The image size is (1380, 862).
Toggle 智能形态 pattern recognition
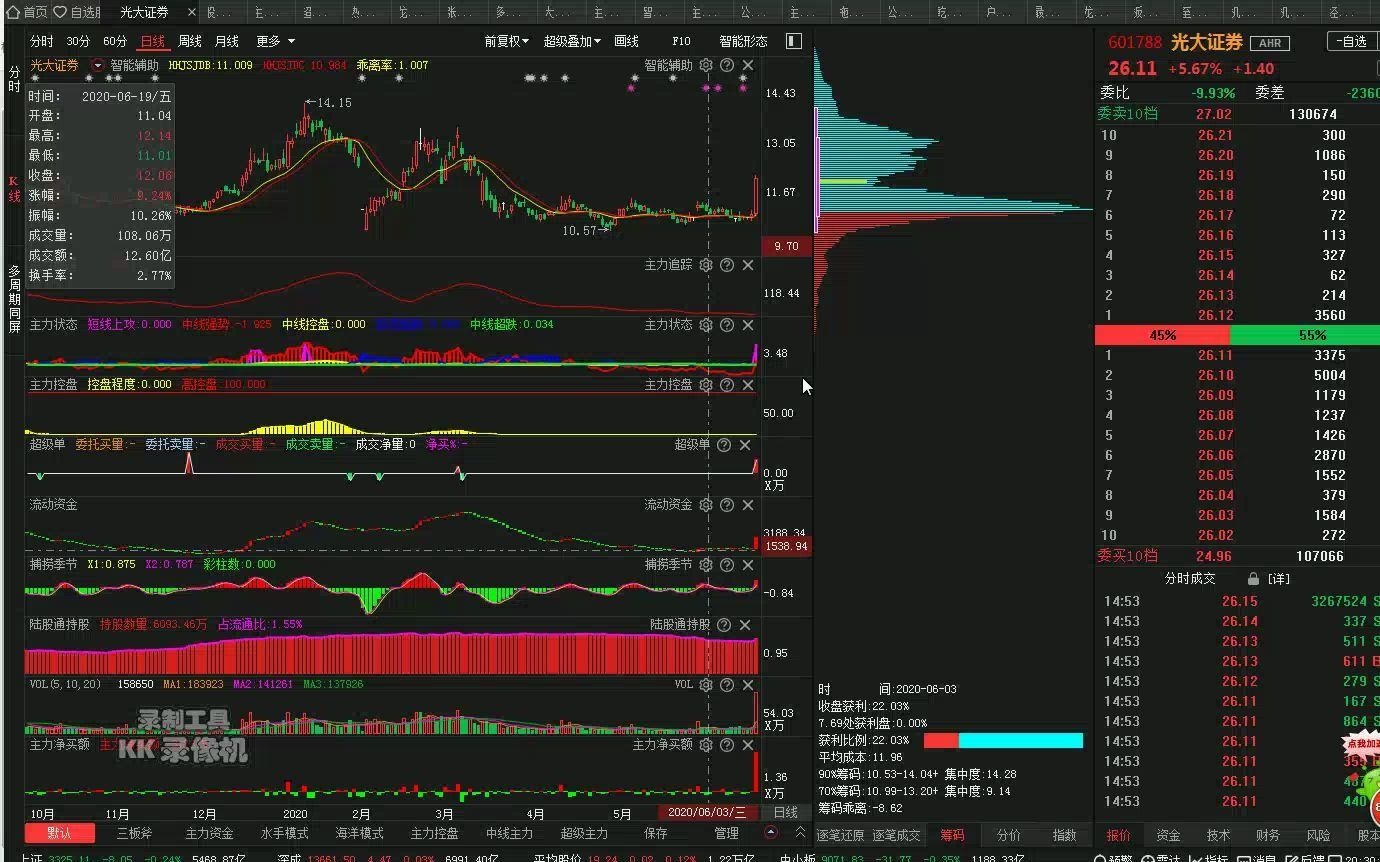(743, 41)
